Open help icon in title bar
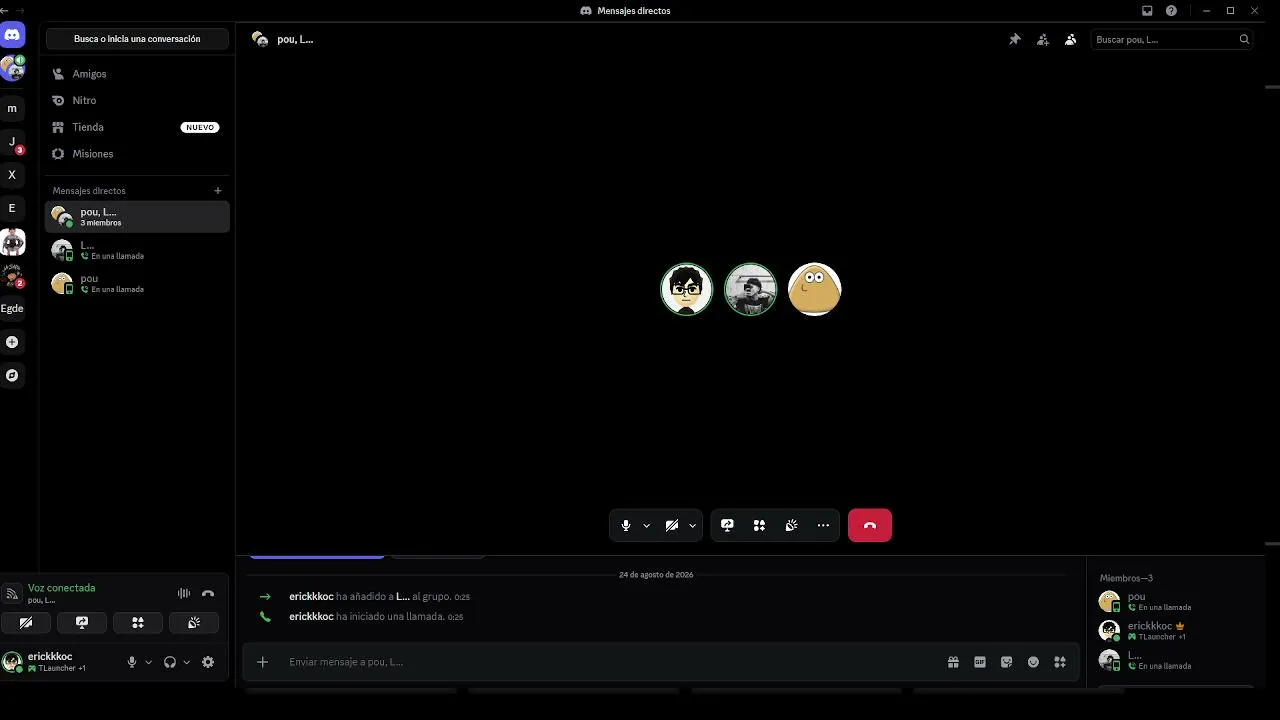Image resolution: width=1280 pixels, height=720 pixels. (x=1171, y=11)
